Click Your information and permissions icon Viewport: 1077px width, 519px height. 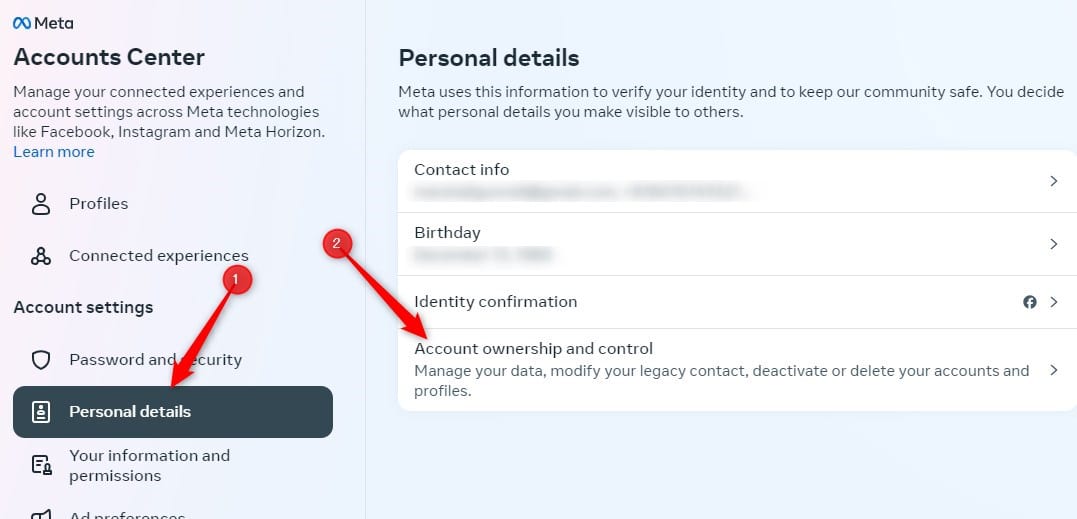[x=42, y=465]
